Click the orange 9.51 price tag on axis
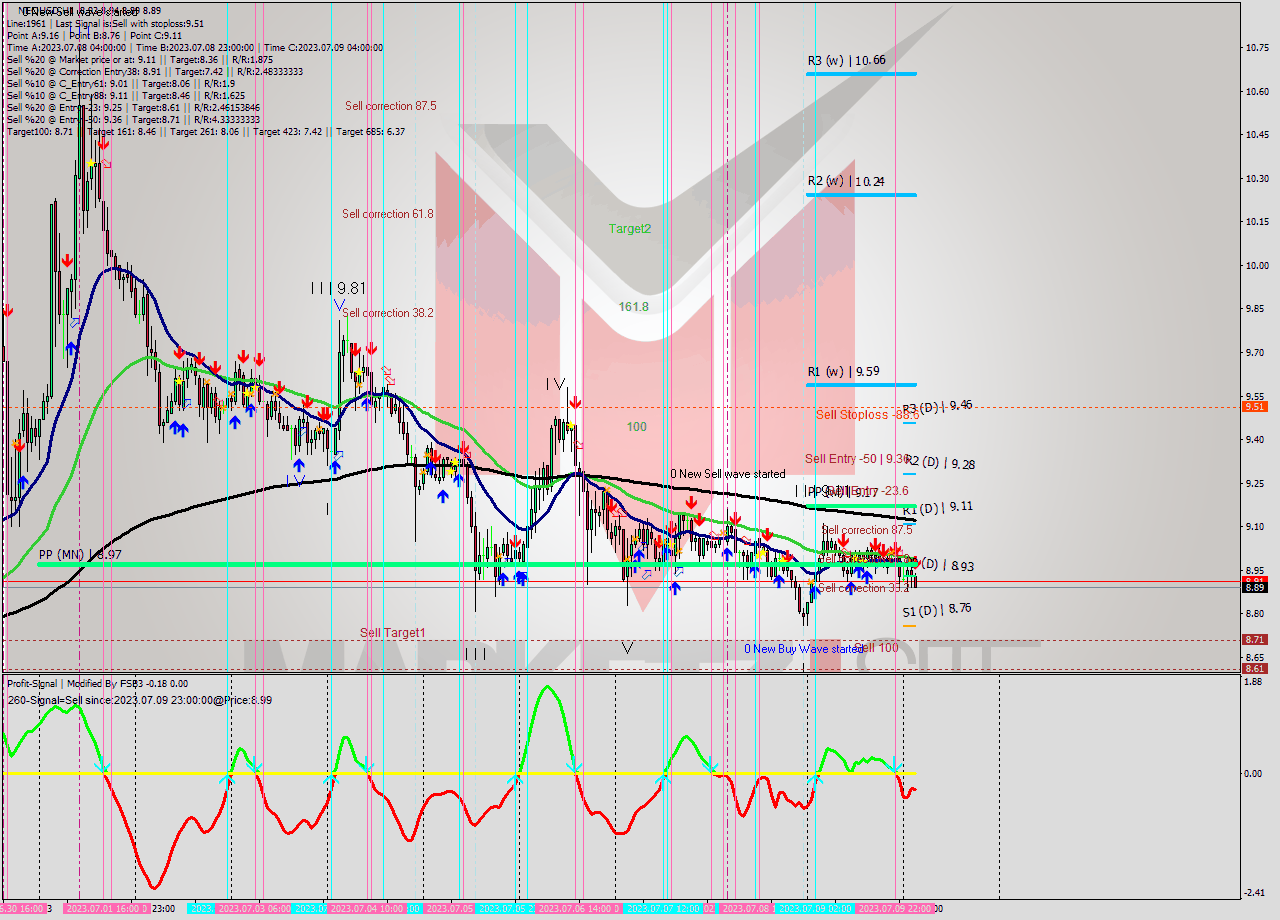 click(1255, 407)
